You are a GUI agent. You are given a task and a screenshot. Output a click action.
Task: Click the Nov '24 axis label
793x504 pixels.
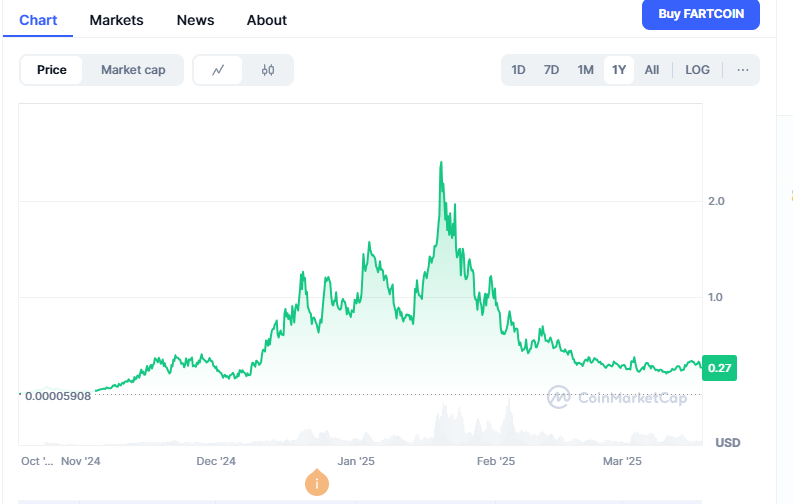80,461
